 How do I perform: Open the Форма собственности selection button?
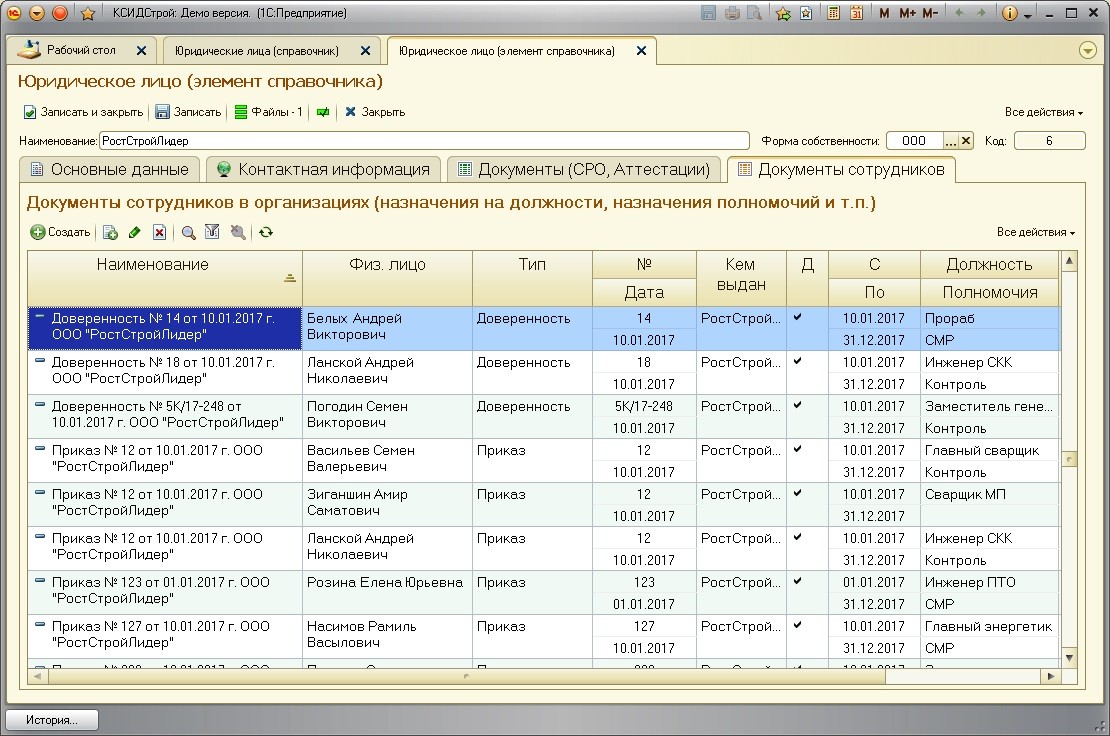click(951, 141)
